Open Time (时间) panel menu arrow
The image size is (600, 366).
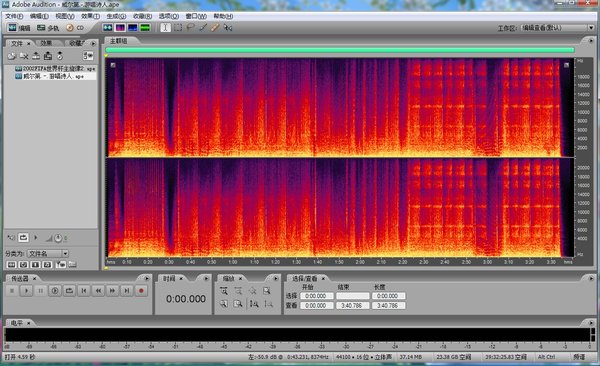point(206,278)
